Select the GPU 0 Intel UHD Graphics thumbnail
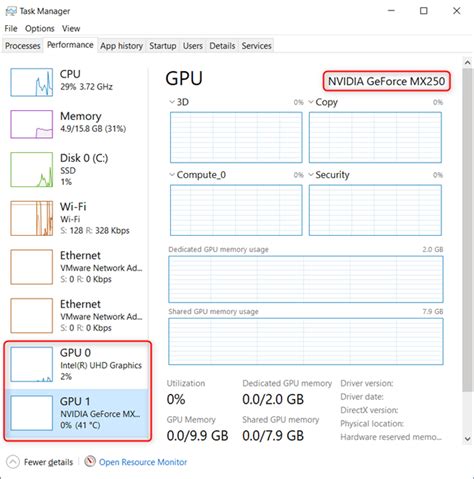The width and height of the screenshot is (474, 479). 31,364
